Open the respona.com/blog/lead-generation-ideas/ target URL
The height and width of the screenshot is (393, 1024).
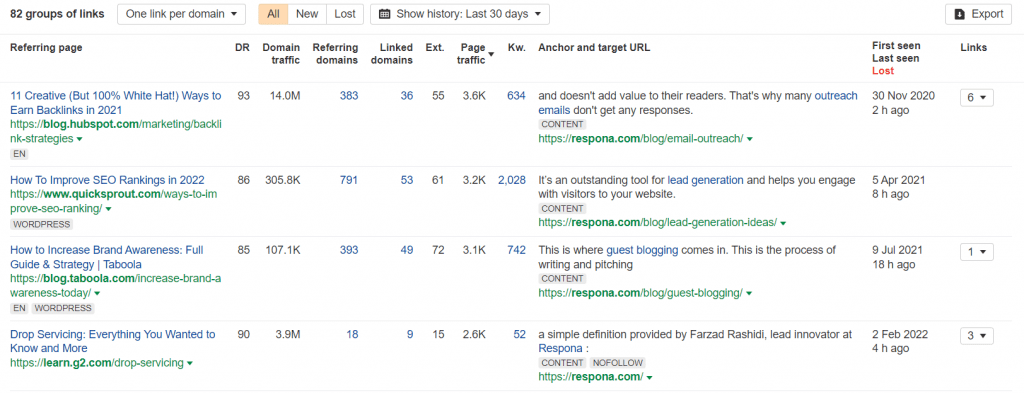[658, 222]
